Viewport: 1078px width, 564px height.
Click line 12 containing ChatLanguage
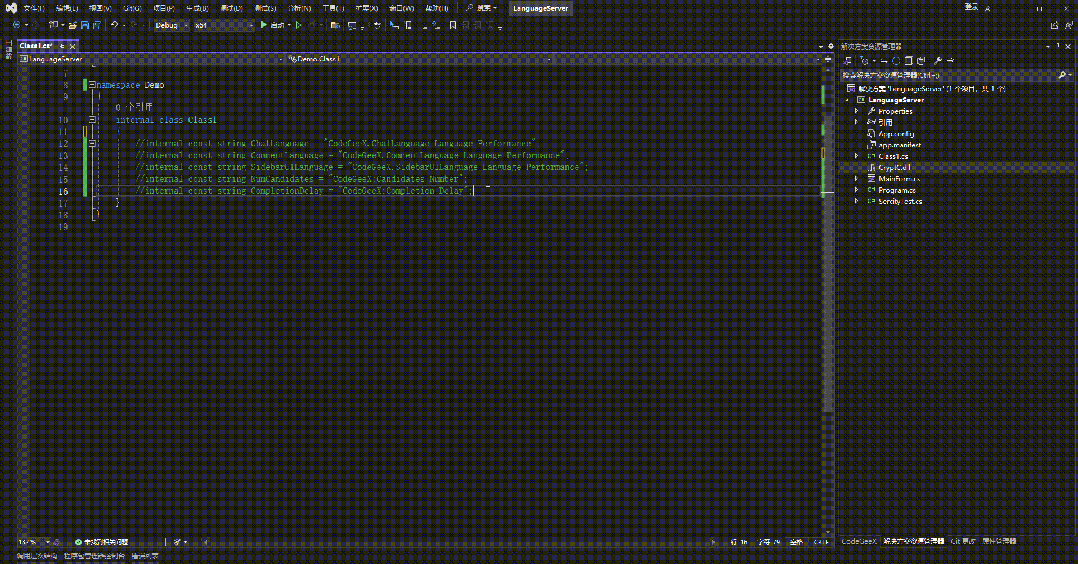(336, 144)
